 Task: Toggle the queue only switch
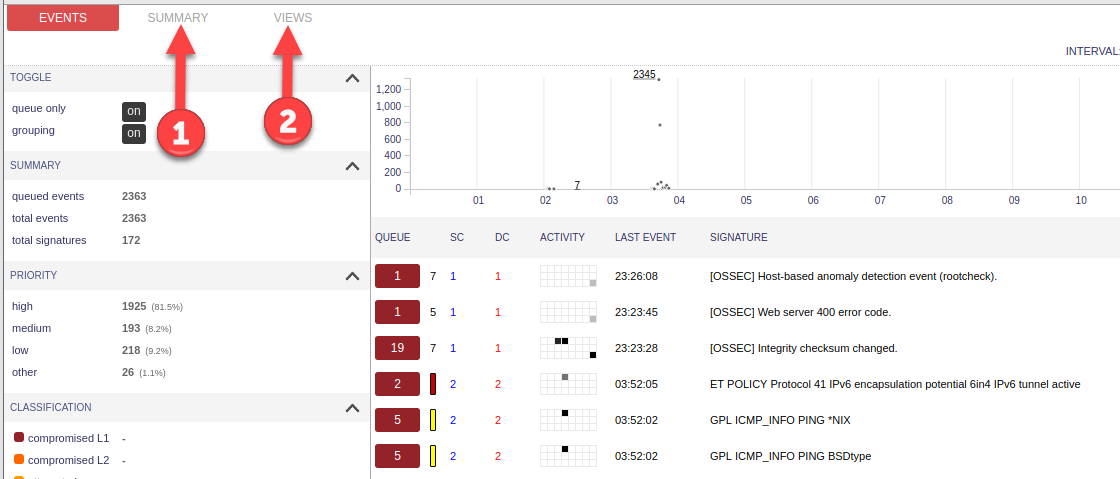(x=134, y=111)
